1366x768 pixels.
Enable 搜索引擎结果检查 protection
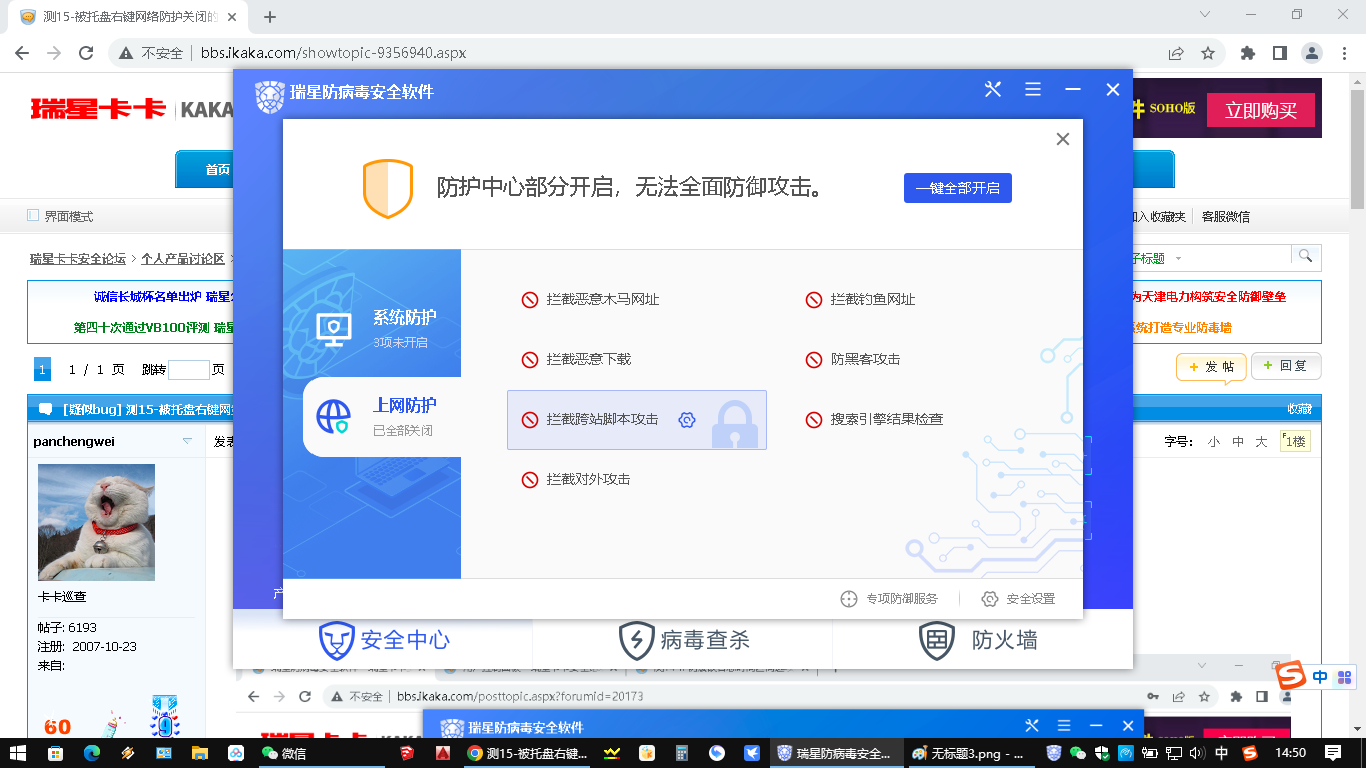pyautogui.click(x=814, y=420)
